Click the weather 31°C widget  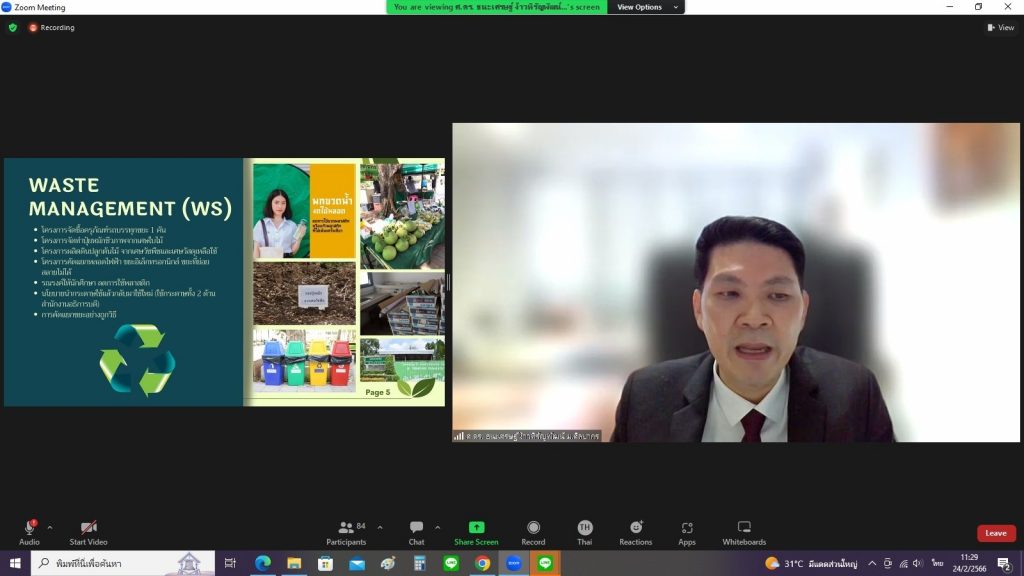[x=810, y=563]
